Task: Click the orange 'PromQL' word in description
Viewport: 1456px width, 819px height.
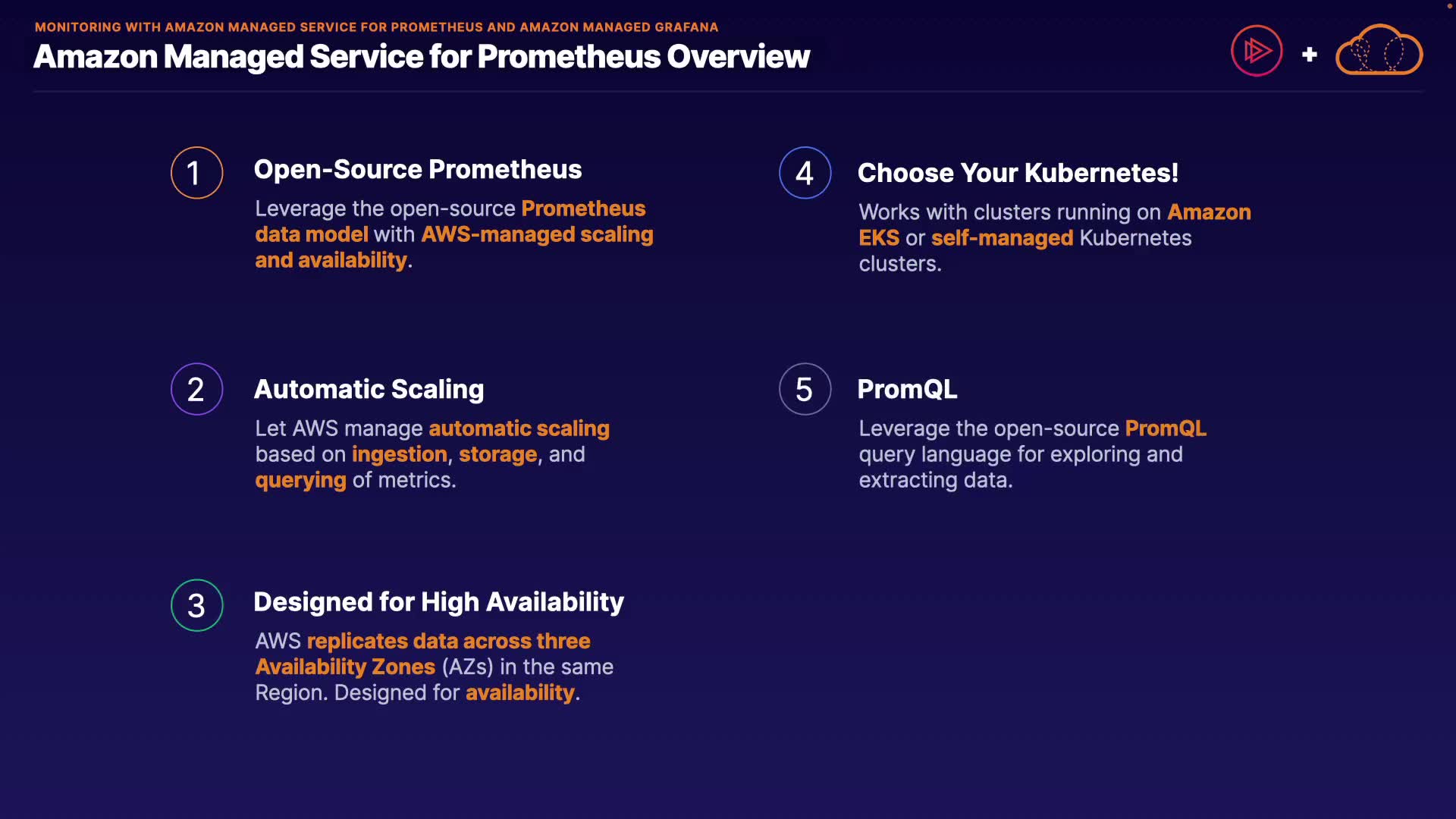Action: pyautogui.click(x=1165, y=428)
